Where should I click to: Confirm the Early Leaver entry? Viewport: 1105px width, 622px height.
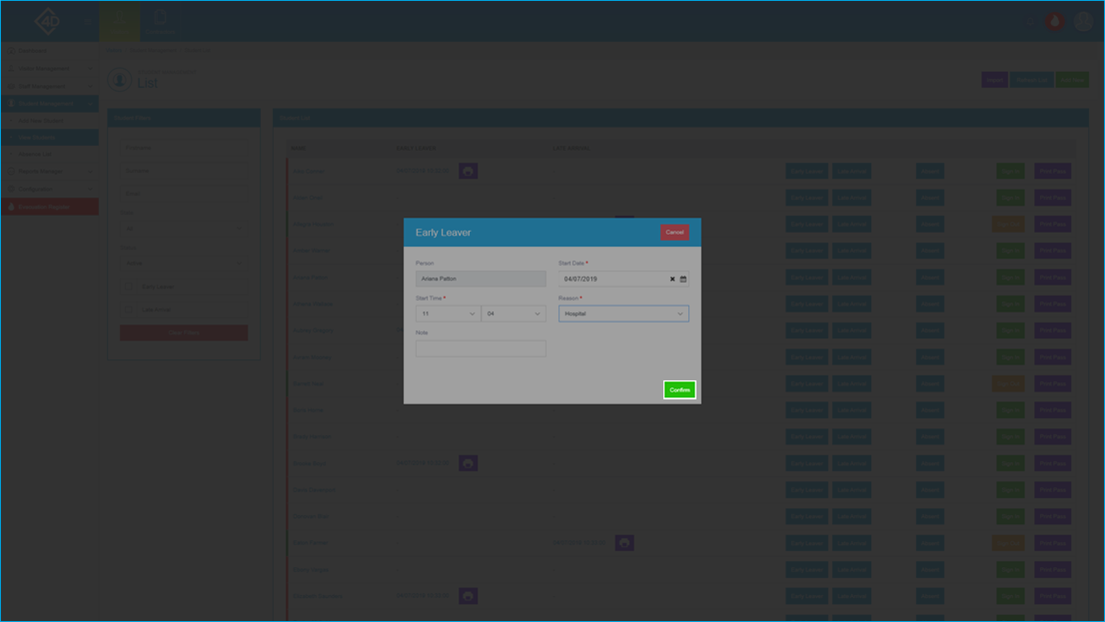pyautogui.click(x=679, y=390)
